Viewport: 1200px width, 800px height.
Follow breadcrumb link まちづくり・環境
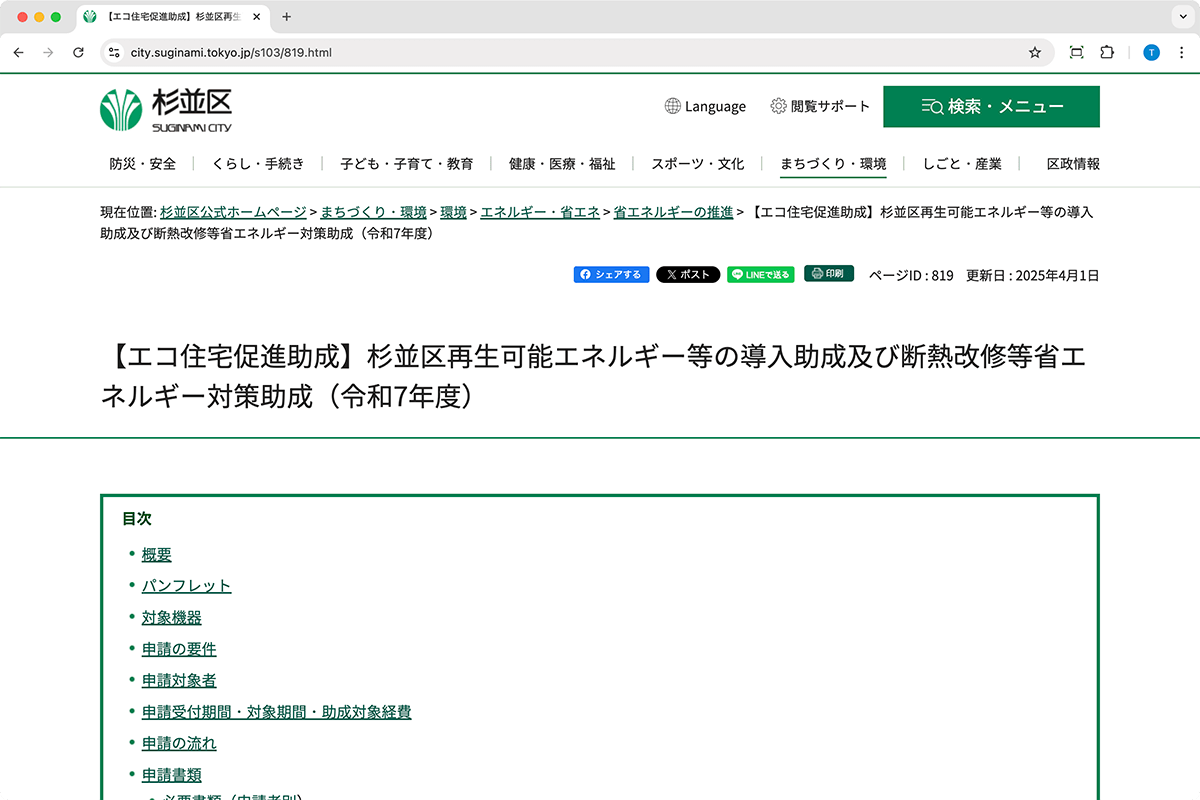coord(374,212)
